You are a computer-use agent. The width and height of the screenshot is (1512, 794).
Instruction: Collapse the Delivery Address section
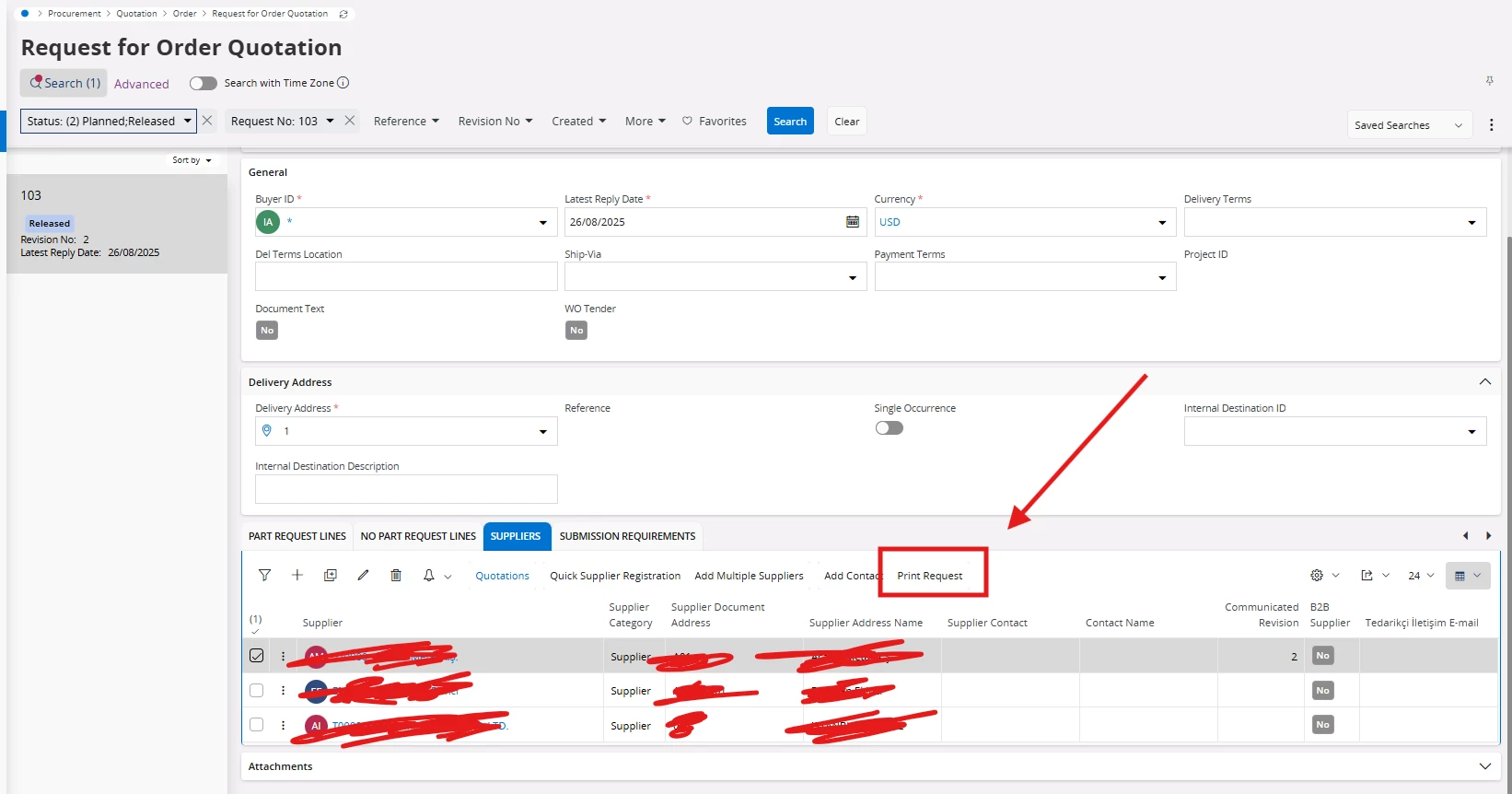click(1484, 382)
